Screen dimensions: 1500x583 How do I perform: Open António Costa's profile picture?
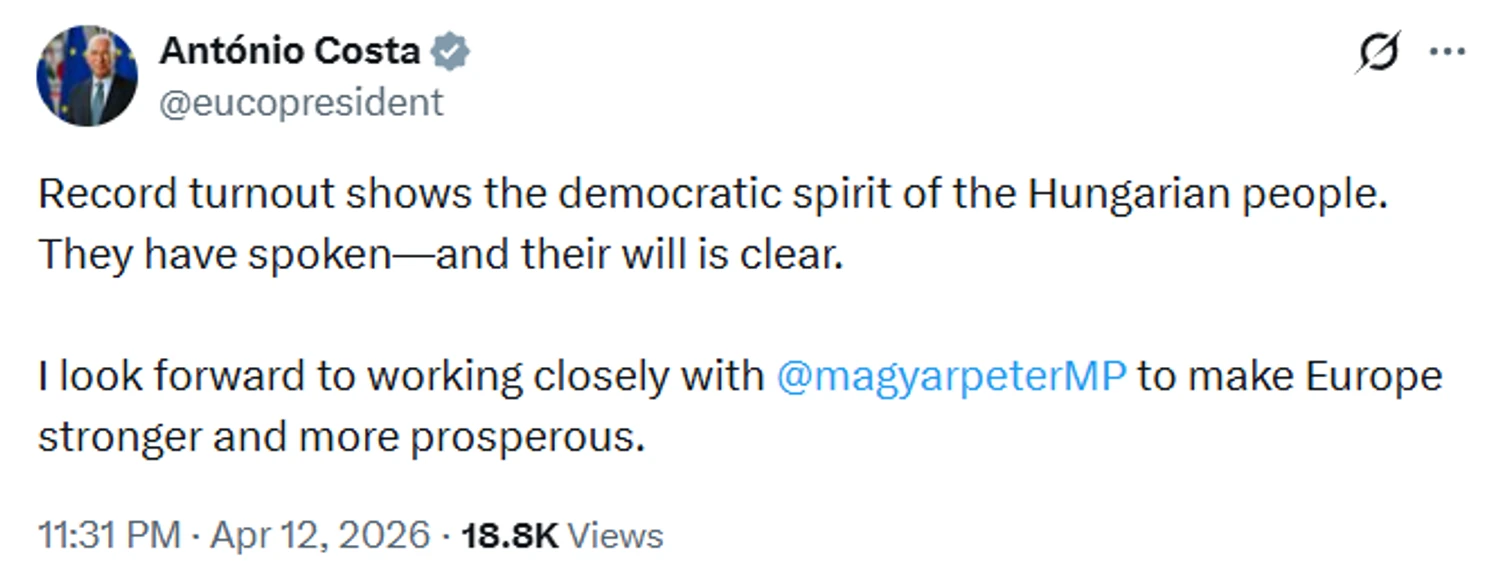coord(87,76)
